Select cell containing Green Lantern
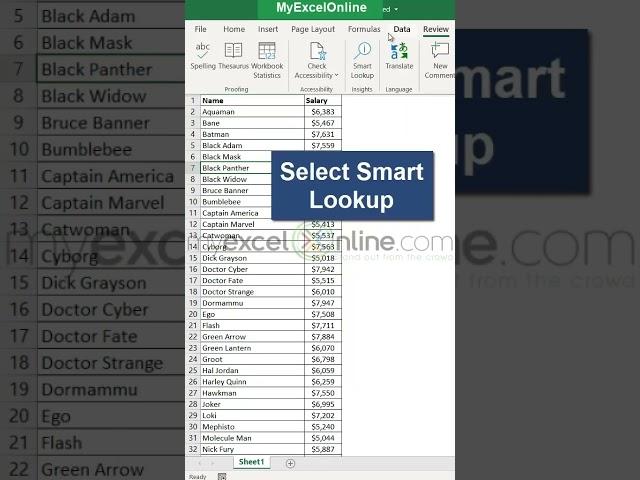640x480 pixels. (252, 348)
